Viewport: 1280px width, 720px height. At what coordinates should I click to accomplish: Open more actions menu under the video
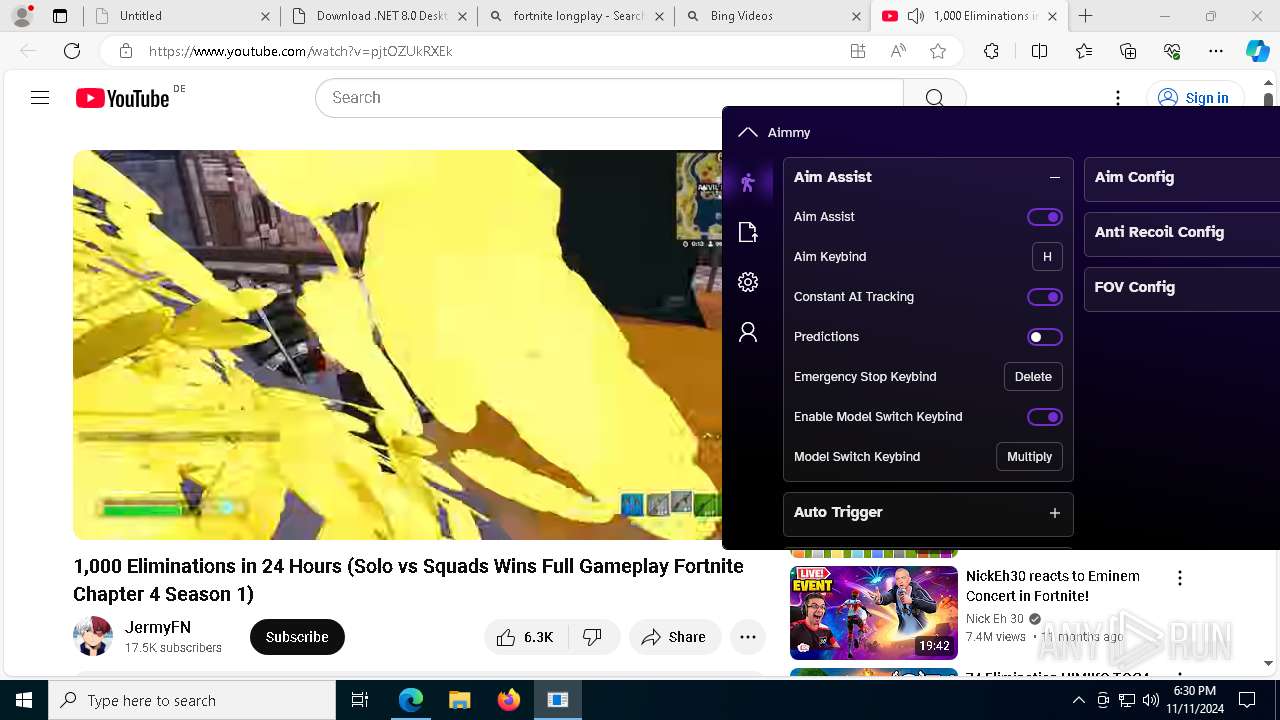tap(748, 637)
